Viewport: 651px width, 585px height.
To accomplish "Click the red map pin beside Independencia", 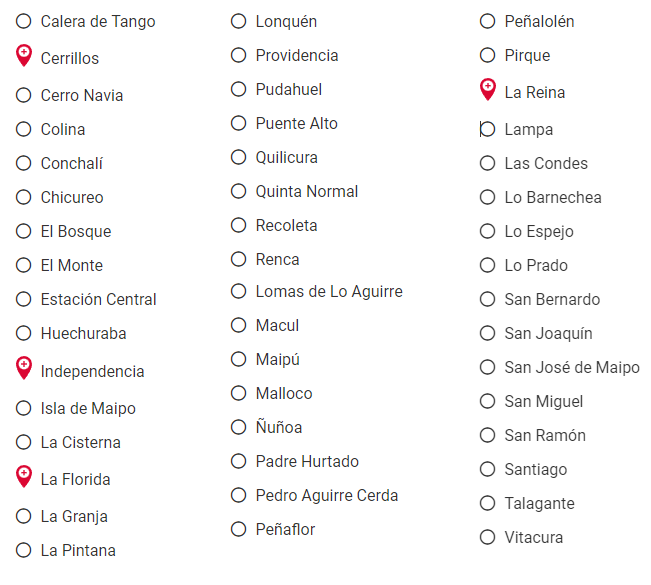I will click(24, 369).
